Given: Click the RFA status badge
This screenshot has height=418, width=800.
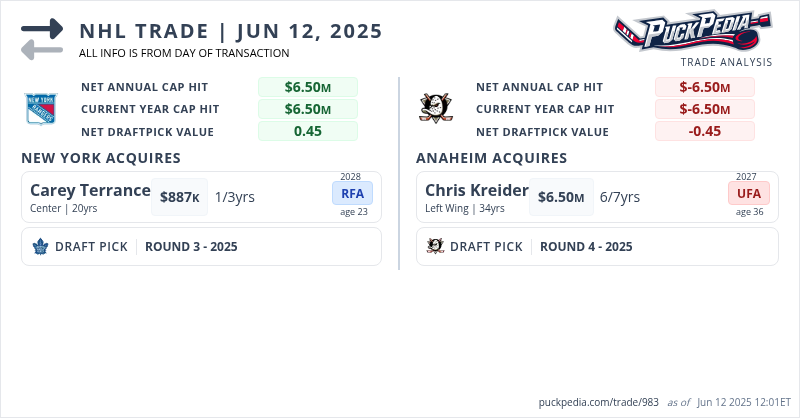Looking at the screenshot, I should point(352,193).
